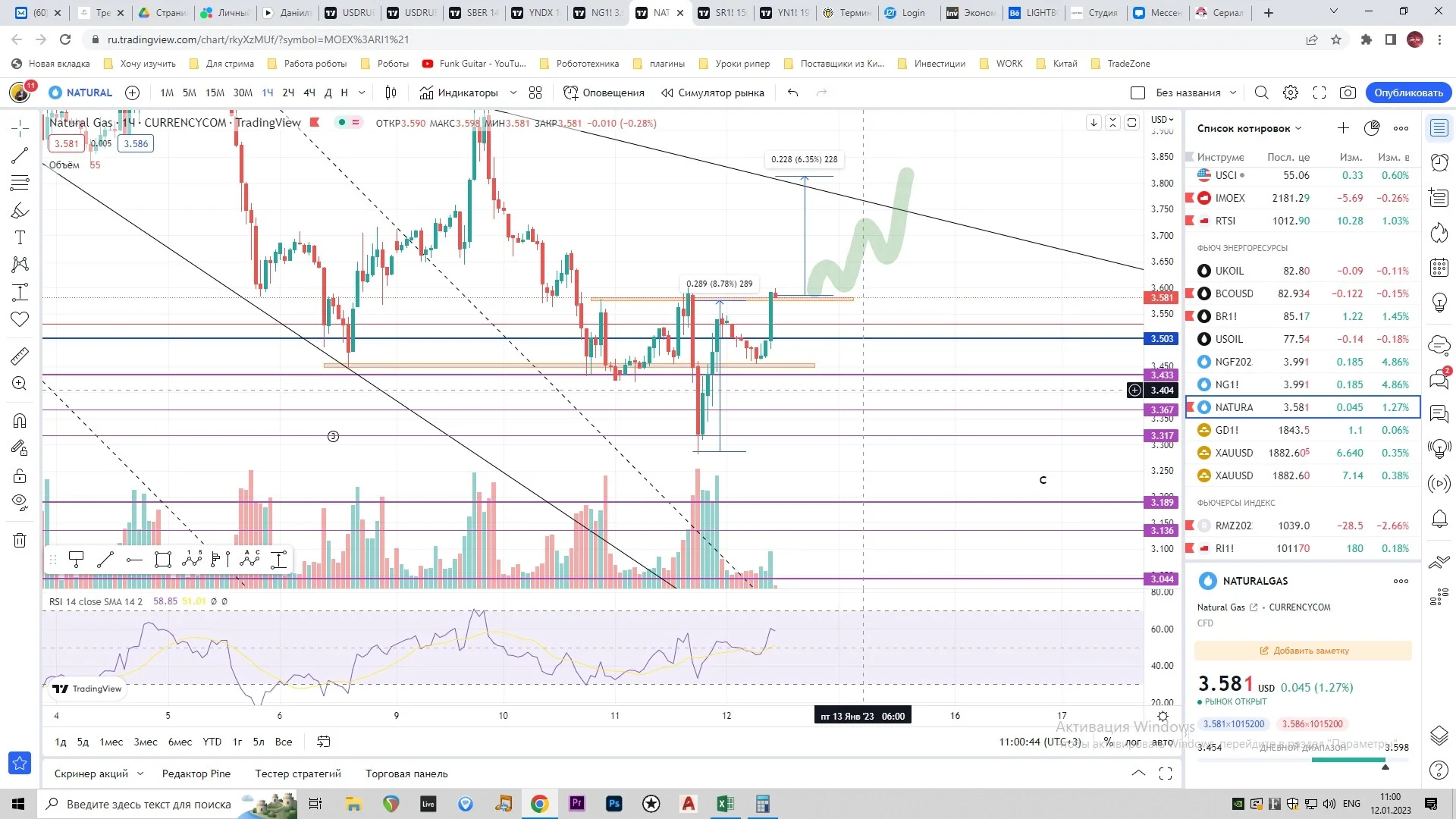1456x819 pixels.
Task: Open Chrome from the Windows taskbar
Action: coord(539,804)
